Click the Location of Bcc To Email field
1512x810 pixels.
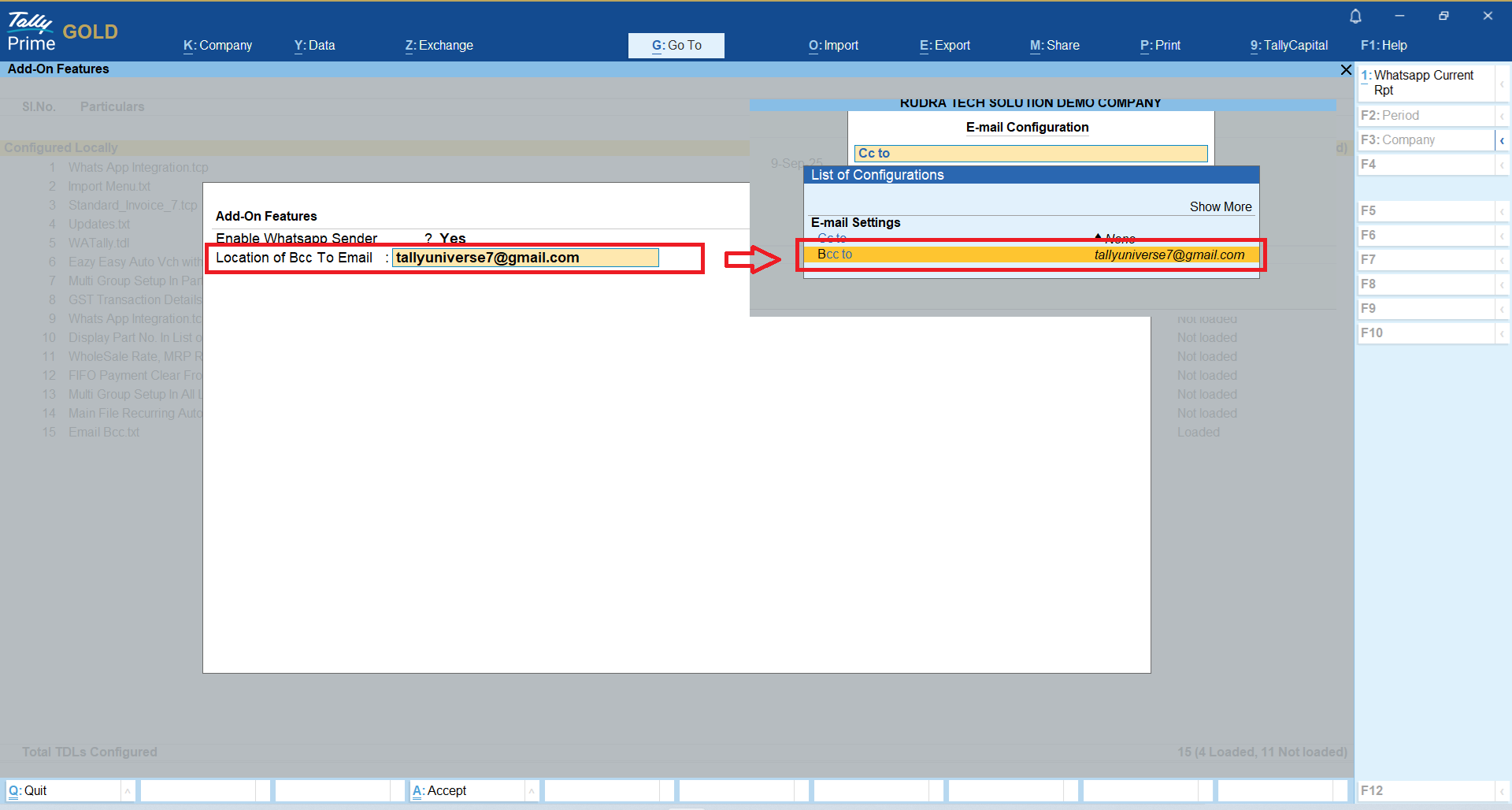[524, 258]
